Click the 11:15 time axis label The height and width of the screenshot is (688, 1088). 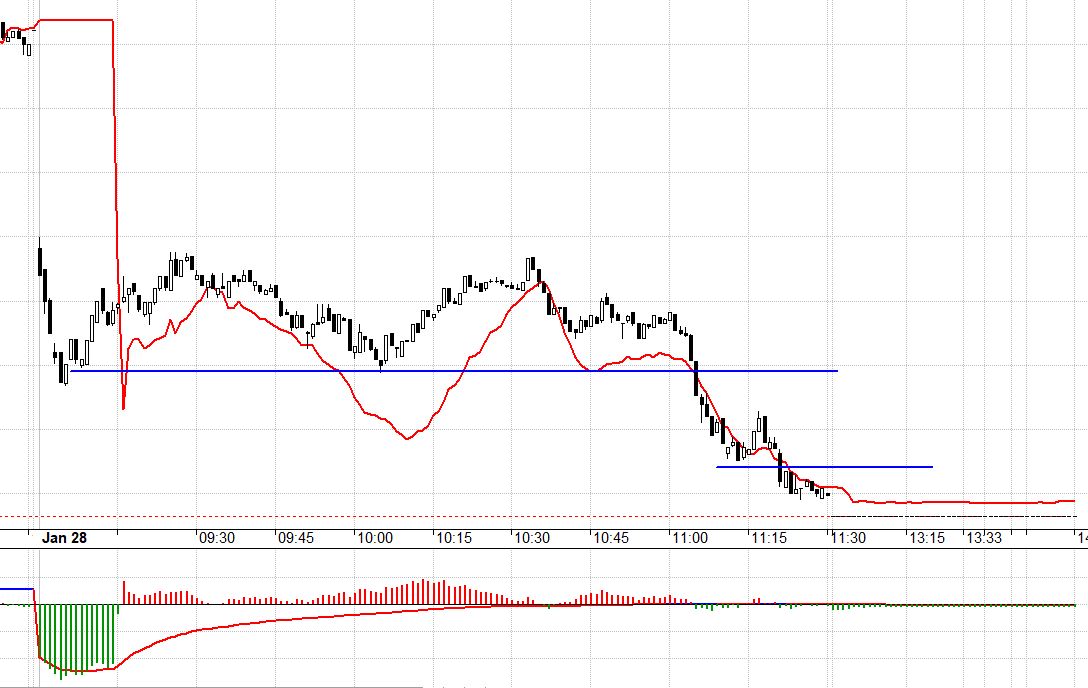coord(769,537)
